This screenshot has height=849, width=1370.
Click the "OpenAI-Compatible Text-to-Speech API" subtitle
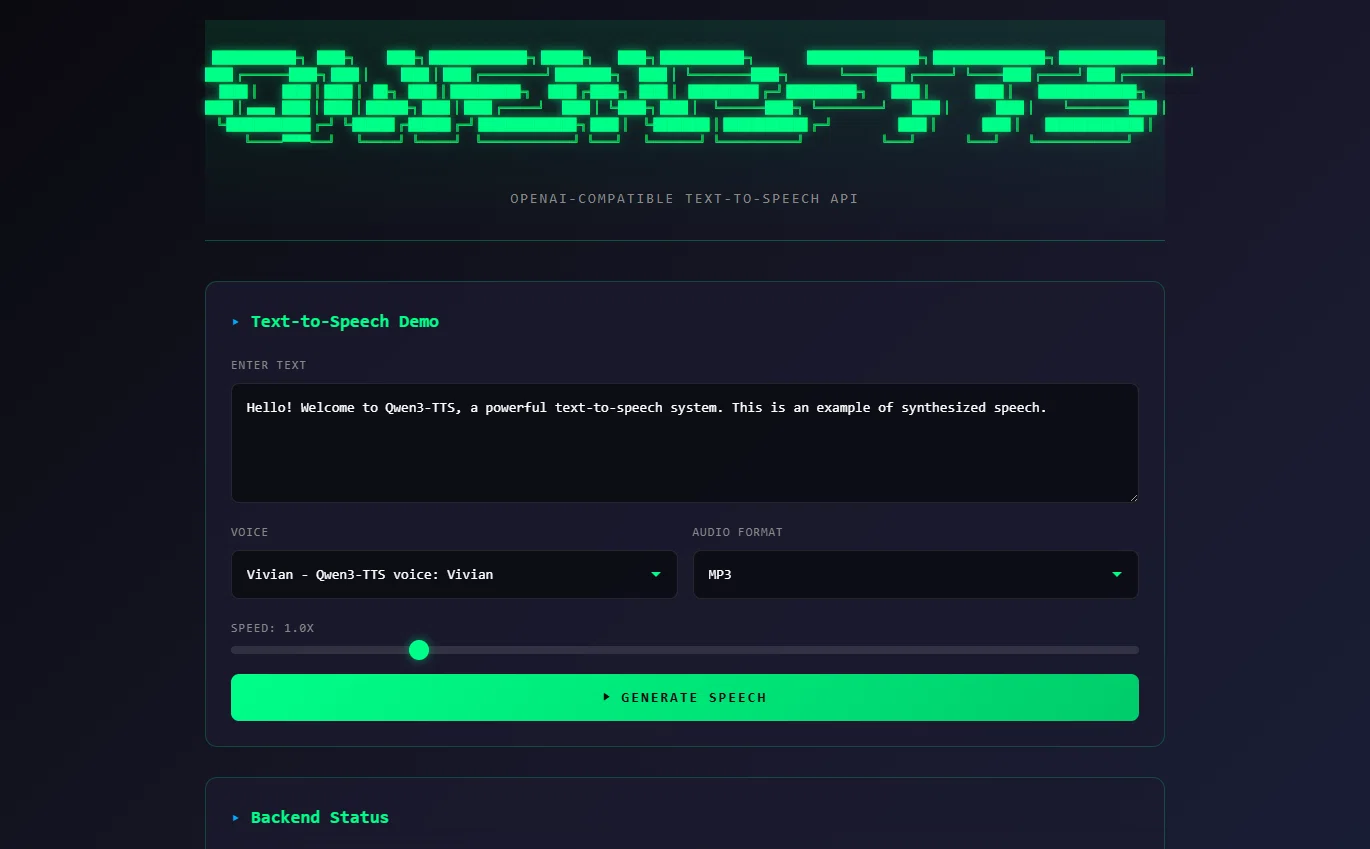click(684, 199)
